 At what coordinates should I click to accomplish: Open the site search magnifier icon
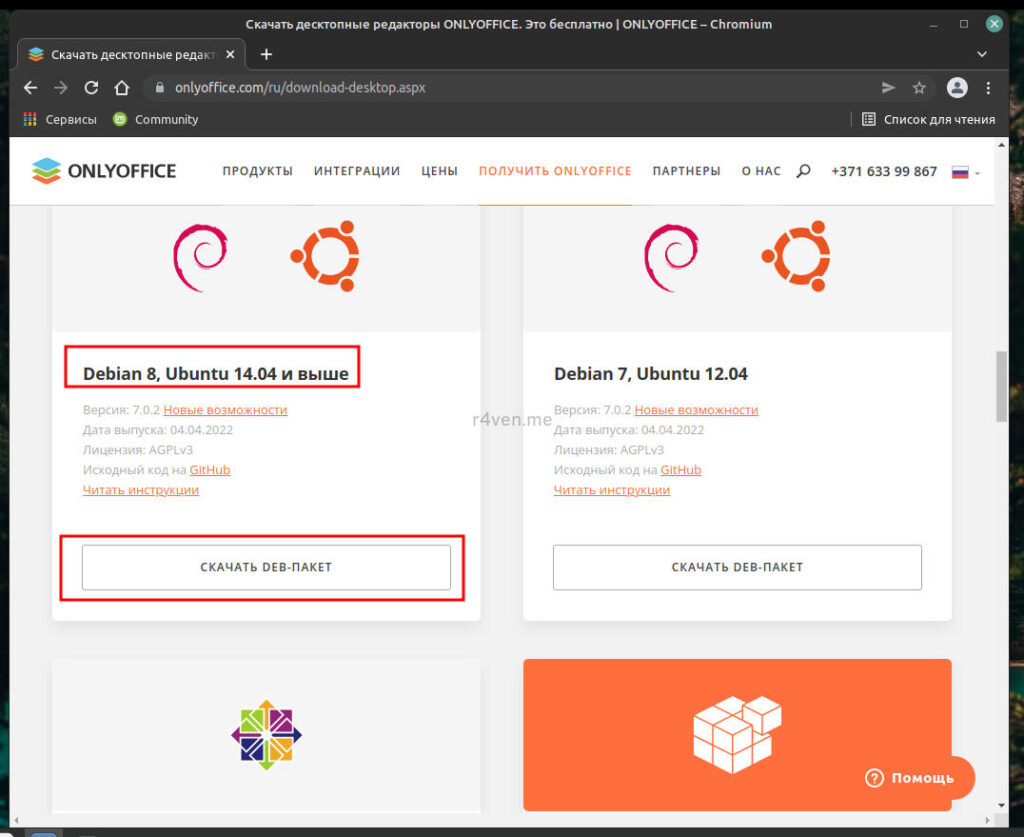[803, 171]
